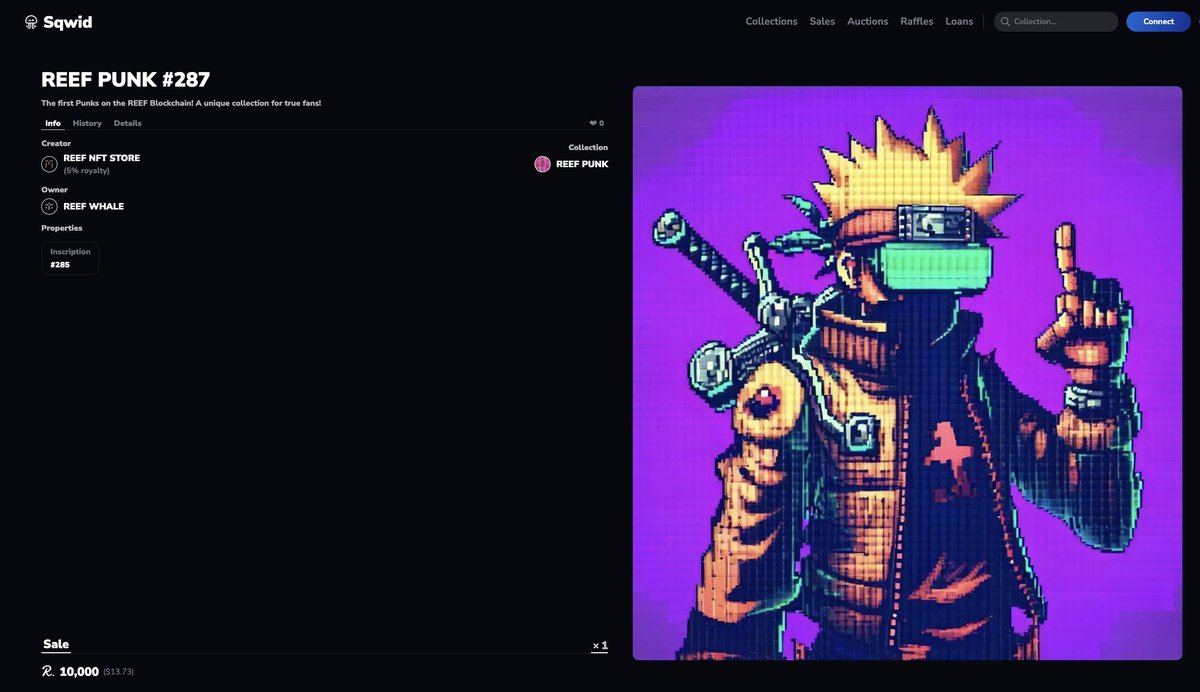
Task: Click the 10,000 price value
Action: pos(79,671)
